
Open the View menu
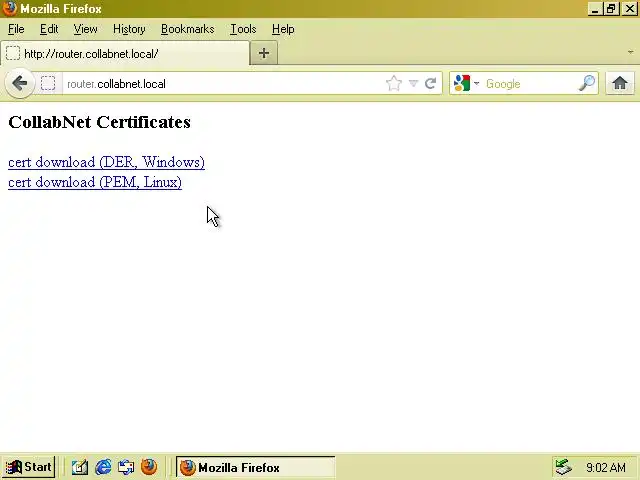[85, 29]
